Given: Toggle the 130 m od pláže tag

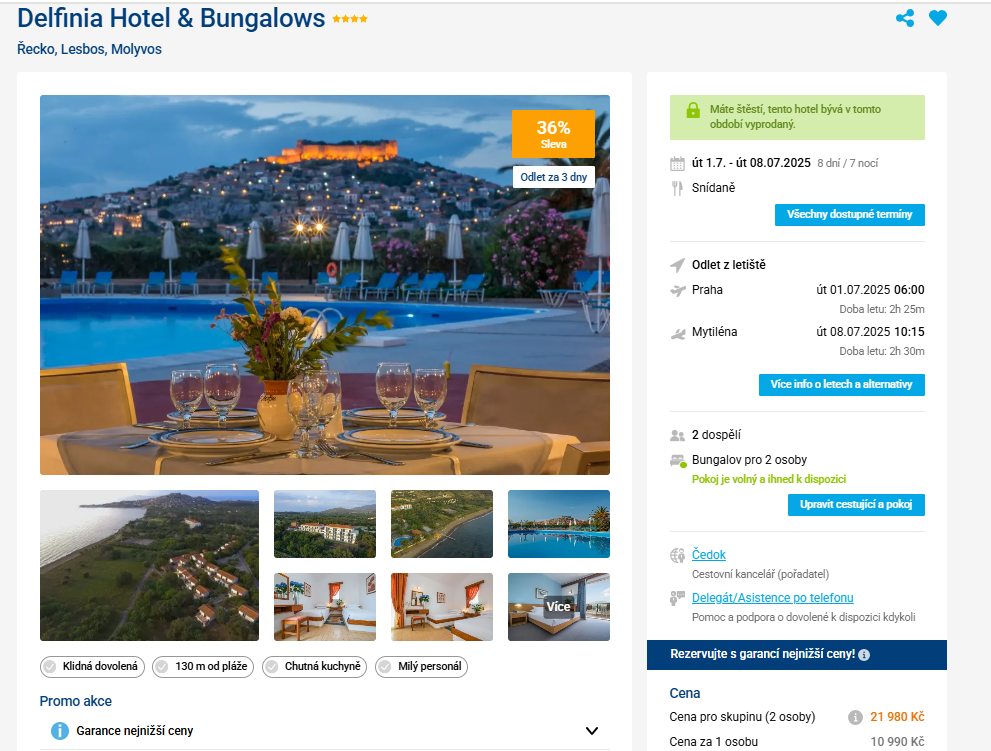Looking at the screenshot, I should [x=203, y=666].
